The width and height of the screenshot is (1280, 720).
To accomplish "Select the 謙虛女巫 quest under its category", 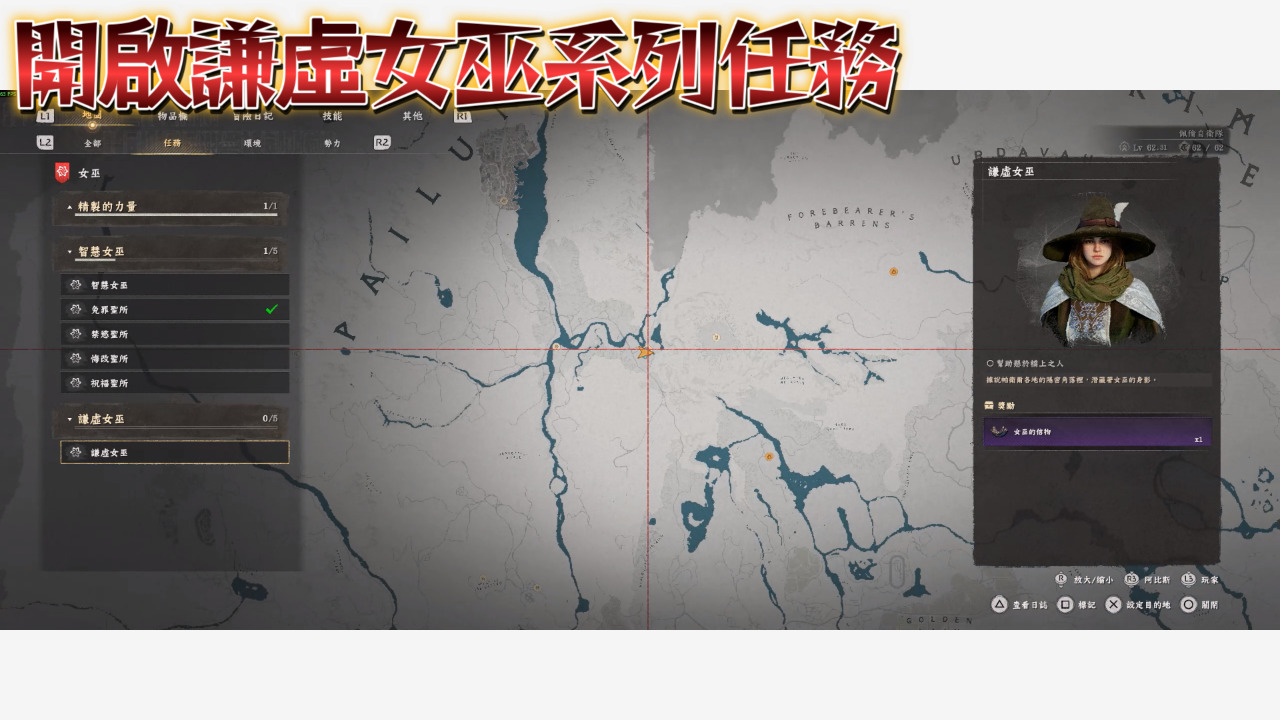I will [175, 453].
